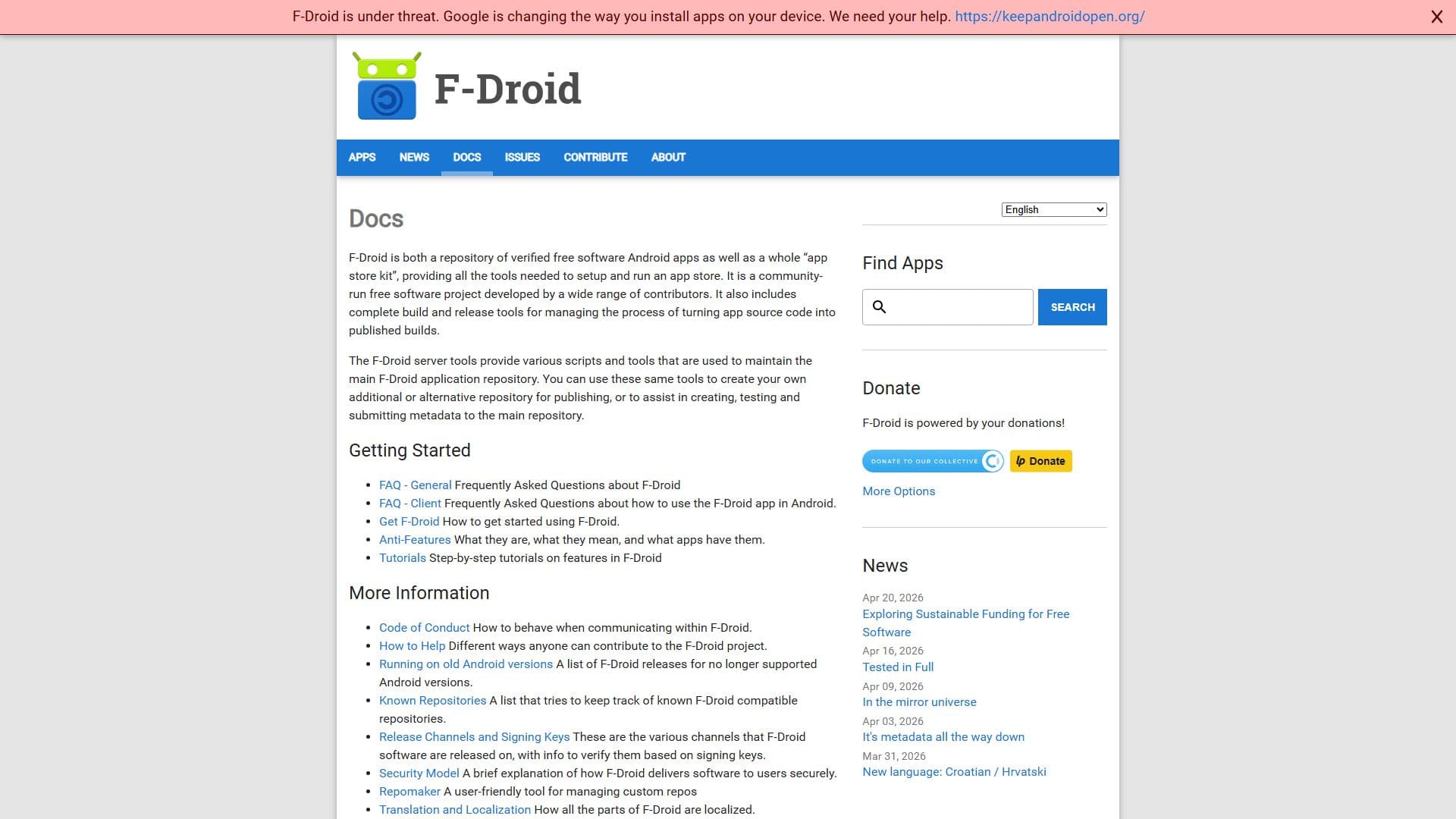Click the Apr 20, 2026 news date
Viewport: 1456px width, 819px height.
pos(893,598)
